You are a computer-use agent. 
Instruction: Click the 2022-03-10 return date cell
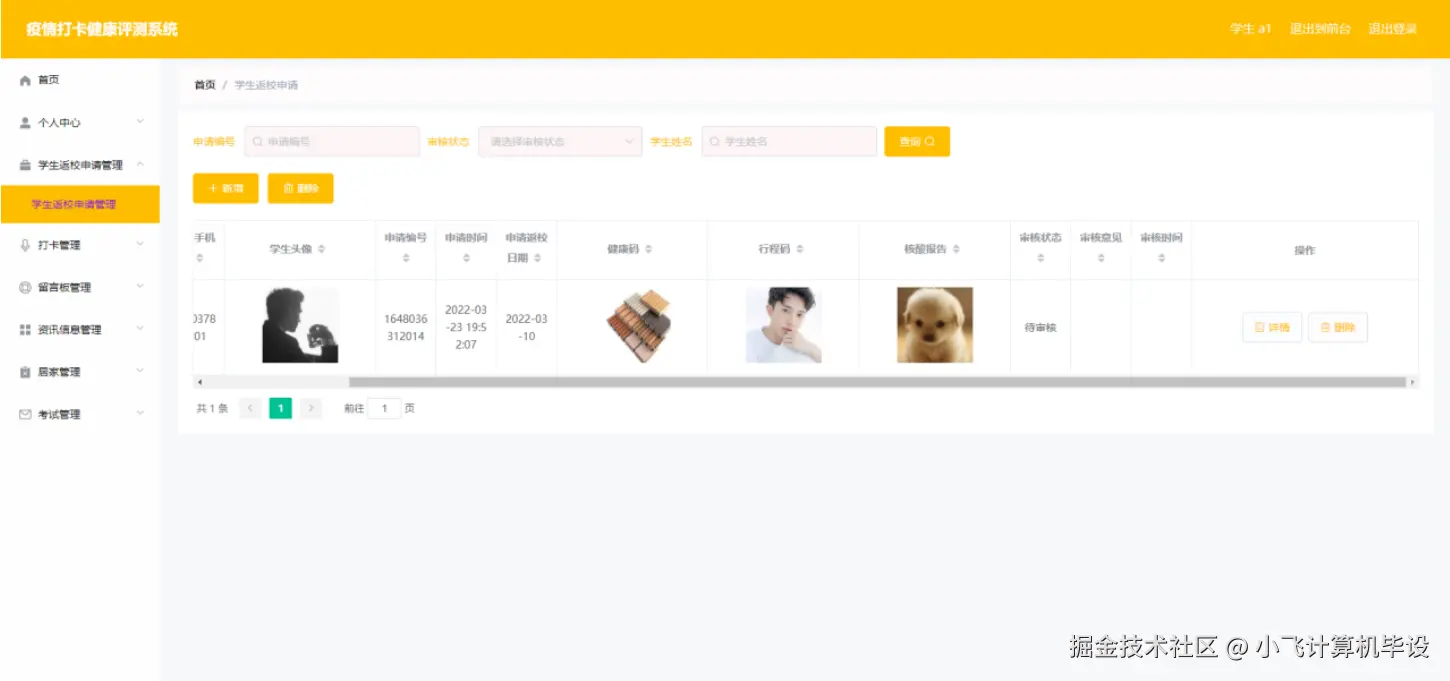tap(527, 327)
